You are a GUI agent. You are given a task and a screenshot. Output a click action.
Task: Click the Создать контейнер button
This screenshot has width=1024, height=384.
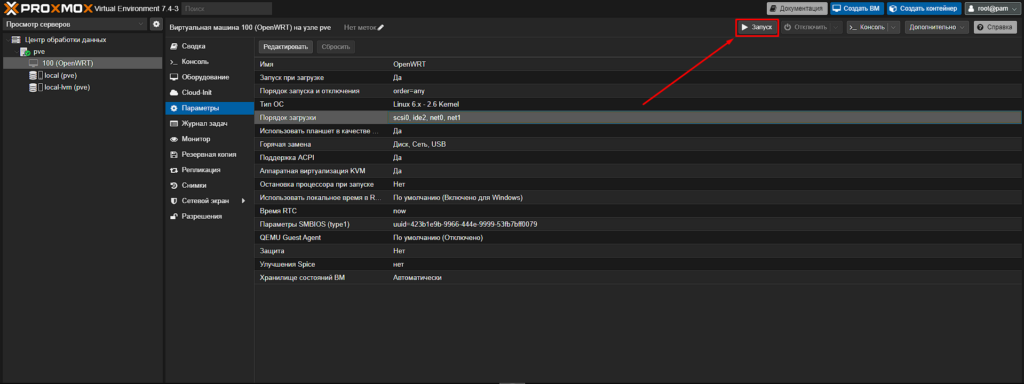point(924,8)
